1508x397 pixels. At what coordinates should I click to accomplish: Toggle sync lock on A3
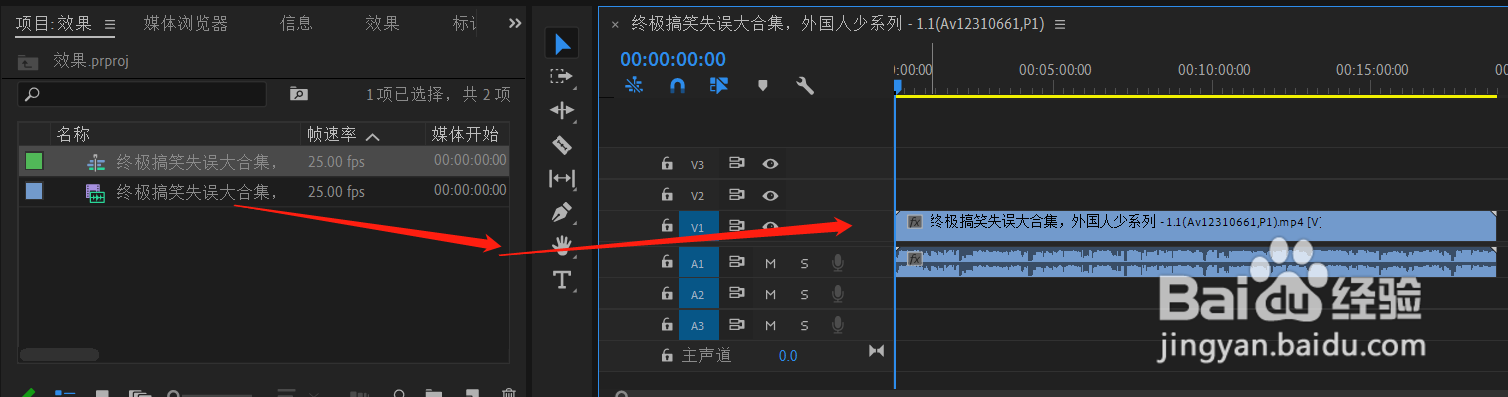(737, 325)
